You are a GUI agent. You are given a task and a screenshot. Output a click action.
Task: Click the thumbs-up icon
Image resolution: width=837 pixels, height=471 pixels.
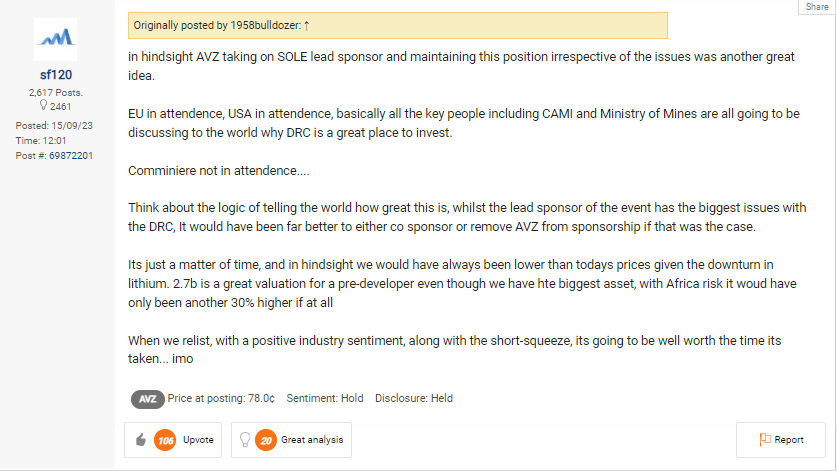[x=140, y=439]
